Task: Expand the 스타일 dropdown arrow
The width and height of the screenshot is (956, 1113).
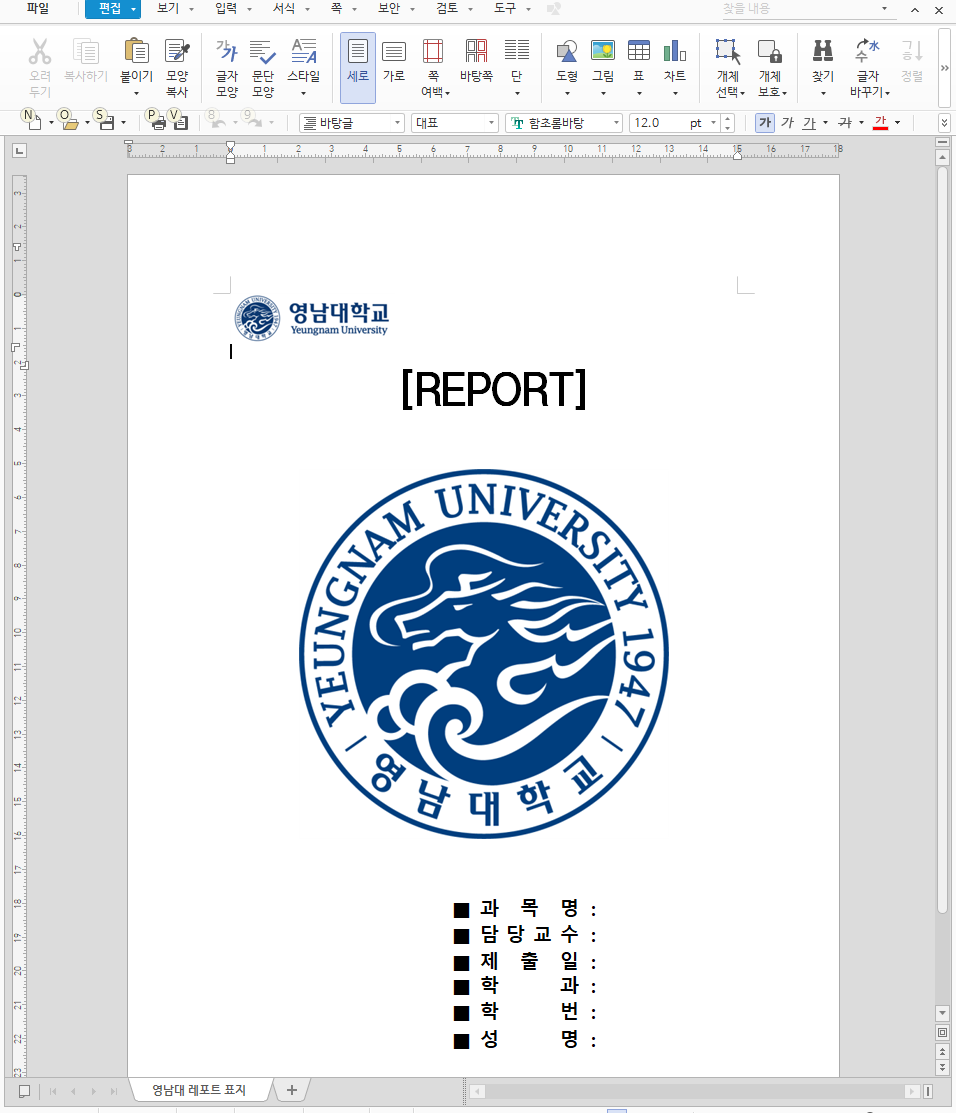Action: [304, 93]
